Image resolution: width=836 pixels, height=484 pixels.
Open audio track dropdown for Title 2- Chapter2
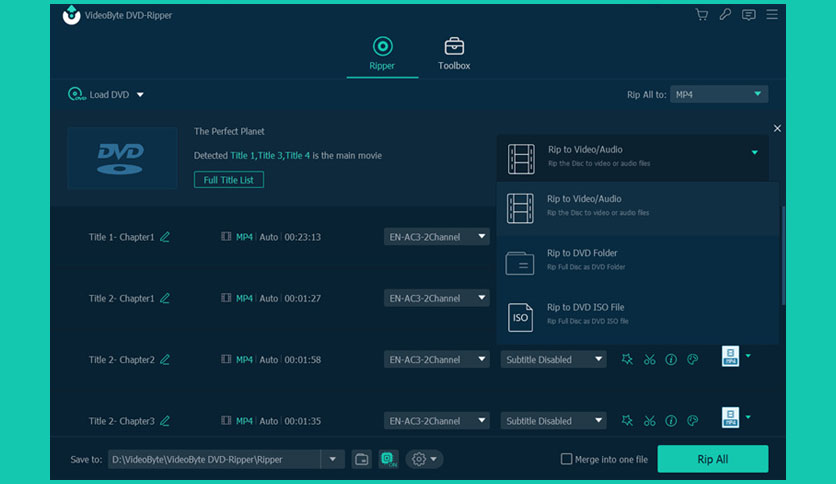(x=437, y=359)
